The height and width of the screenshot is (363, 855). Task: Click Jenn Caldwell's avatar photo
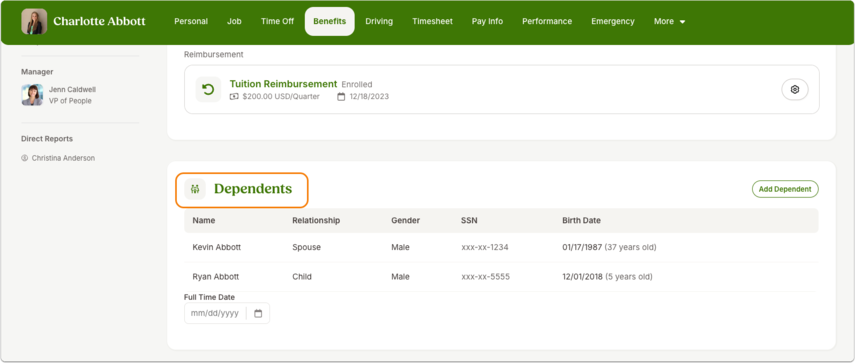point(32,95)
